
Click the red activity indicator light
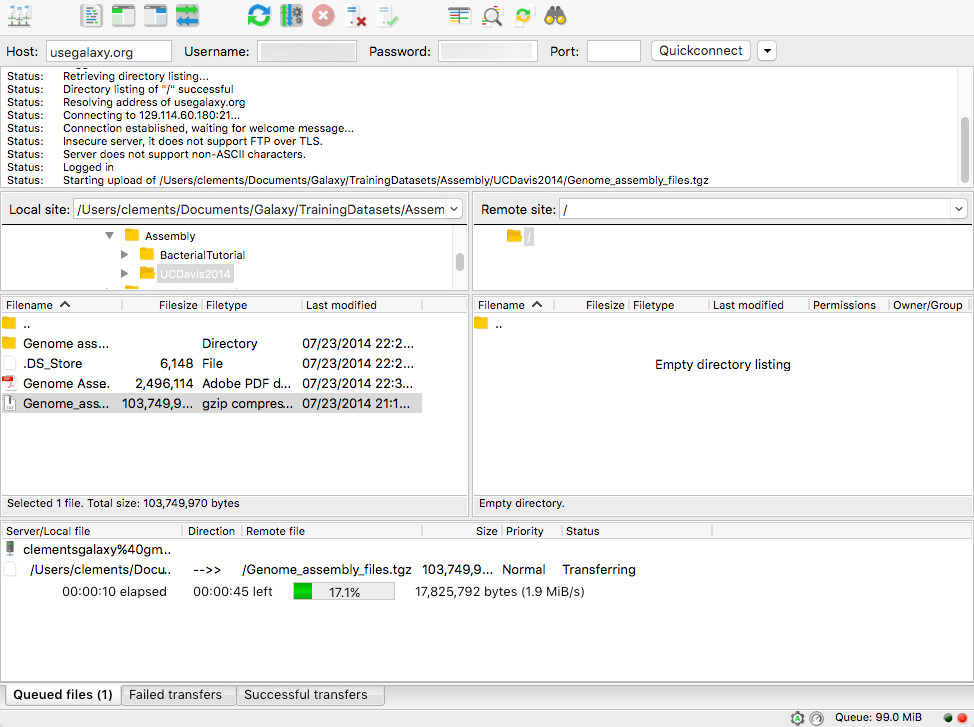(962, 718)
